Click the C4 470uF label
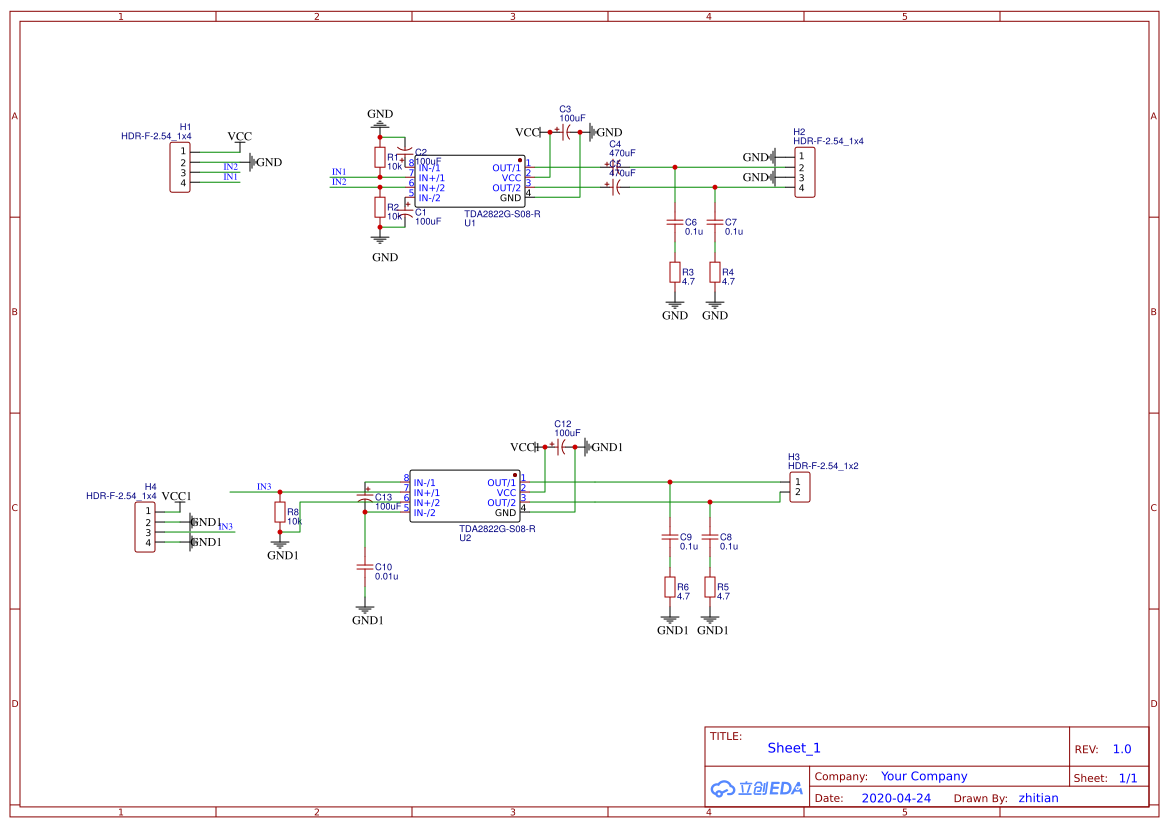 coord(622,148)
